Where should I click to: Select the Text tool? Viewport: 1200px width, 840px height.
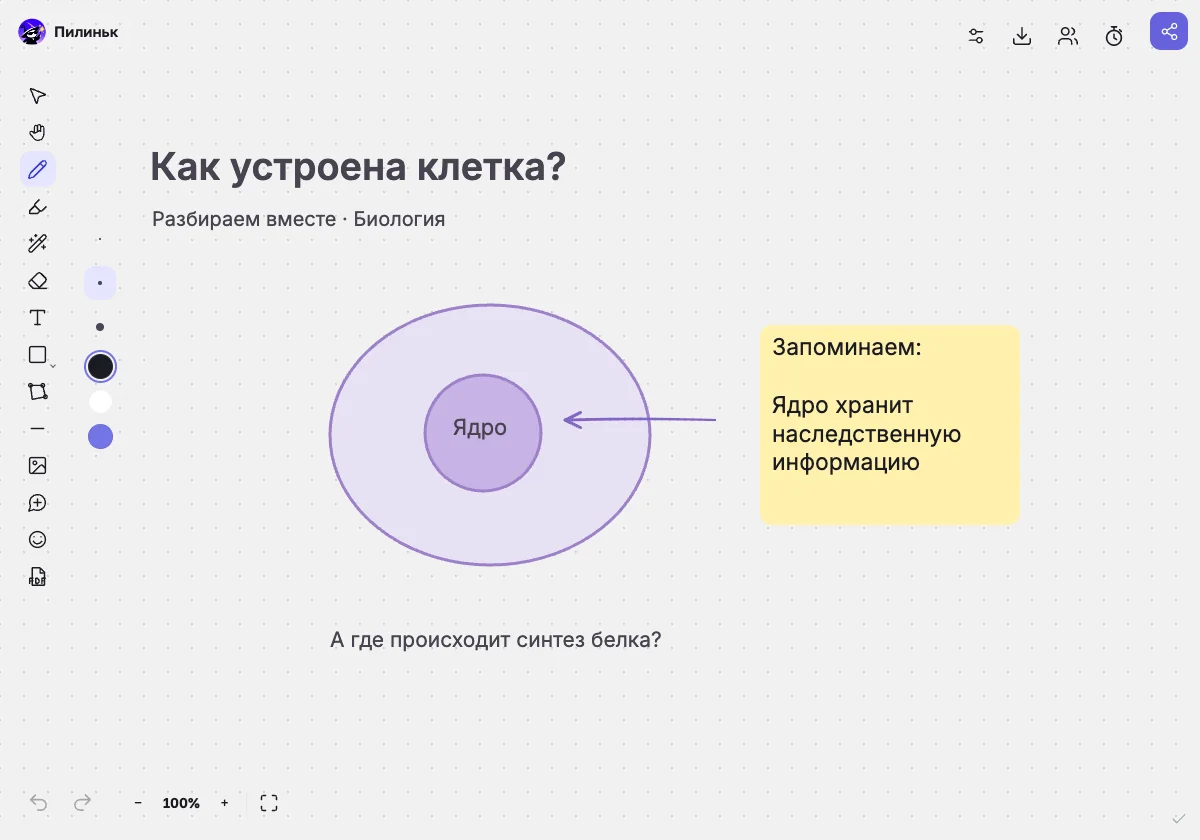[37, 318]
